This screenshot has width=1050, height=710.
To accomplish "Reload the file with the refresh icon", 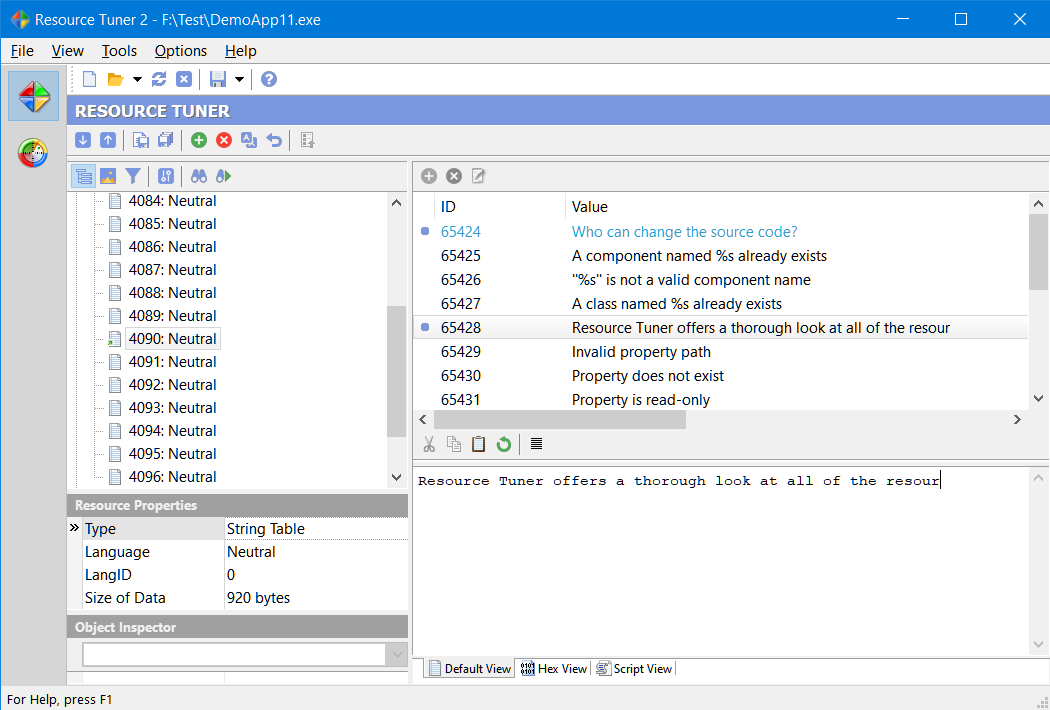I will pos(159,79).
